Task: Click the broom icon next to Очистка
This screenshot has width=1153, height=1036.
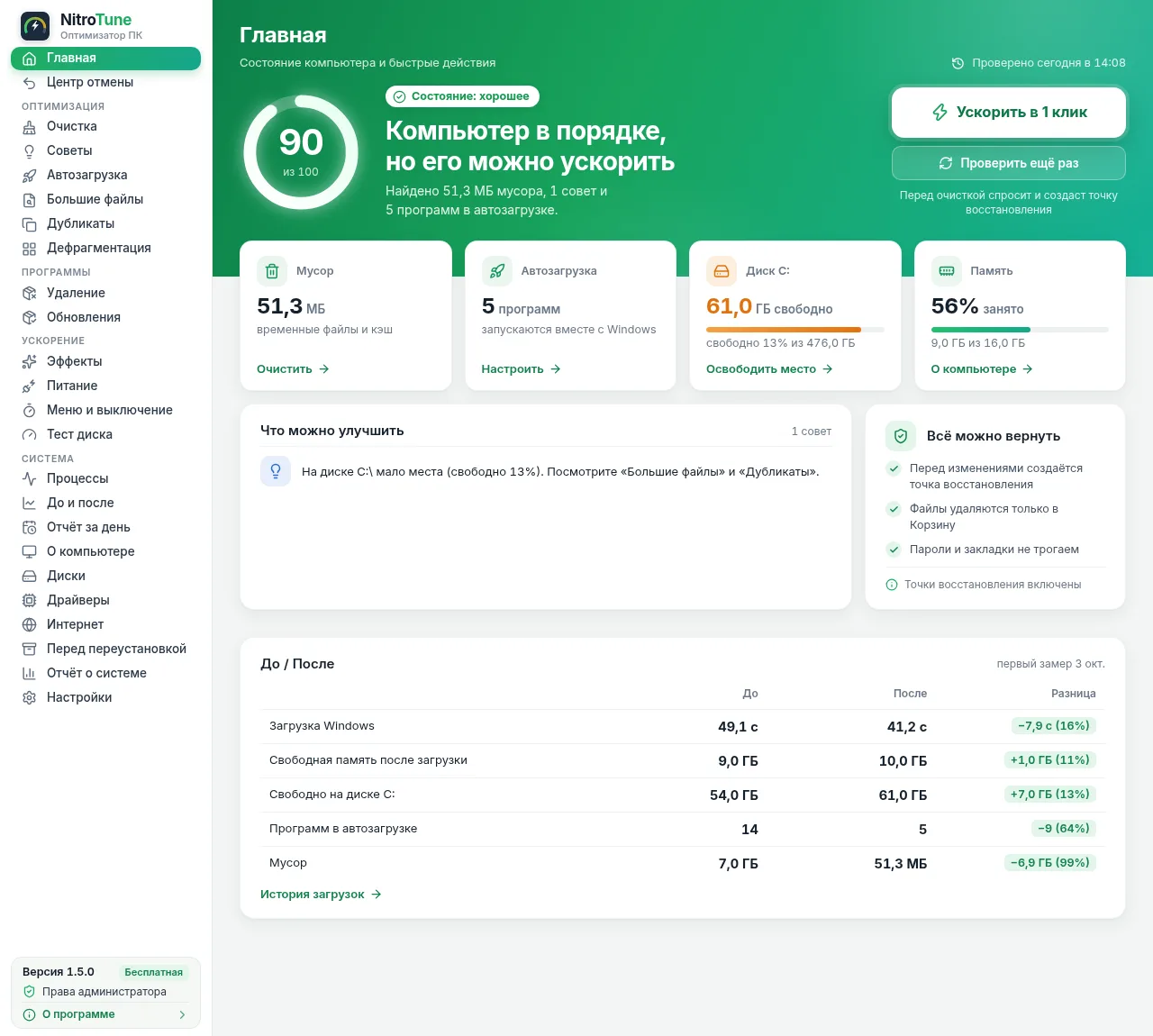Action: coord(29,127)
